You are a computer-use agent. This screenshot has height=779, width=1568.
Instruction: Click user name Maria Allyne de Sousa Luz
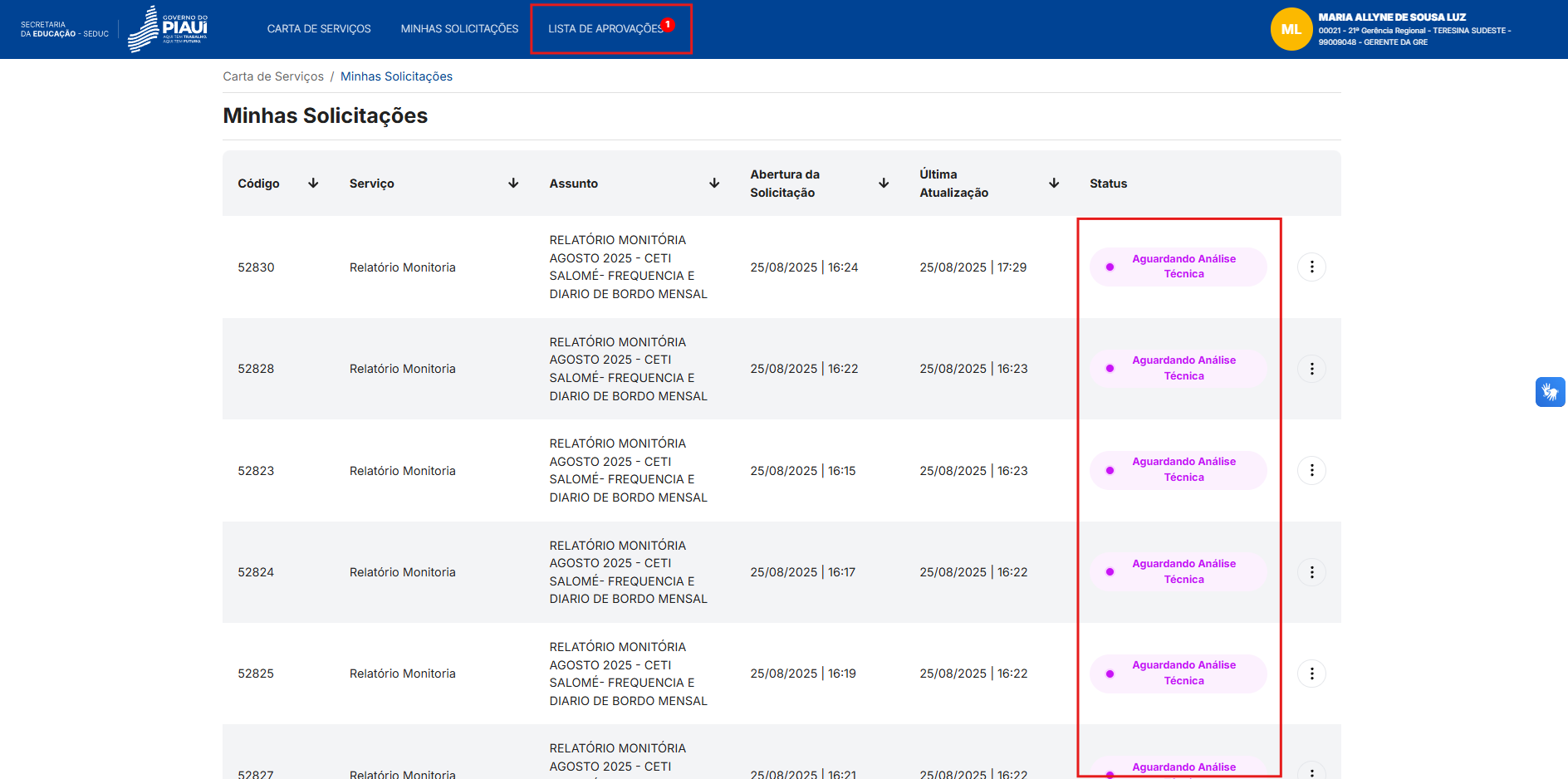pos(1392,17)
